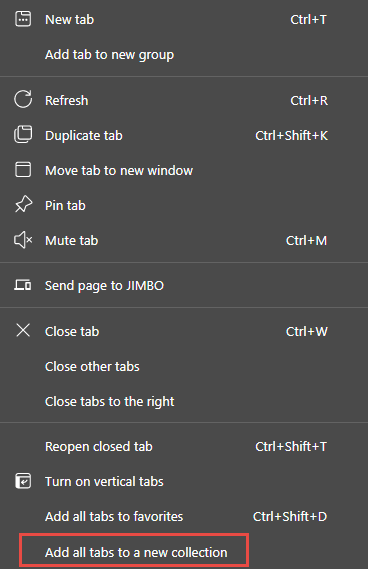Click the pushpin icon for Pin tab
368x569 pixels.
[x=23, y=205]
